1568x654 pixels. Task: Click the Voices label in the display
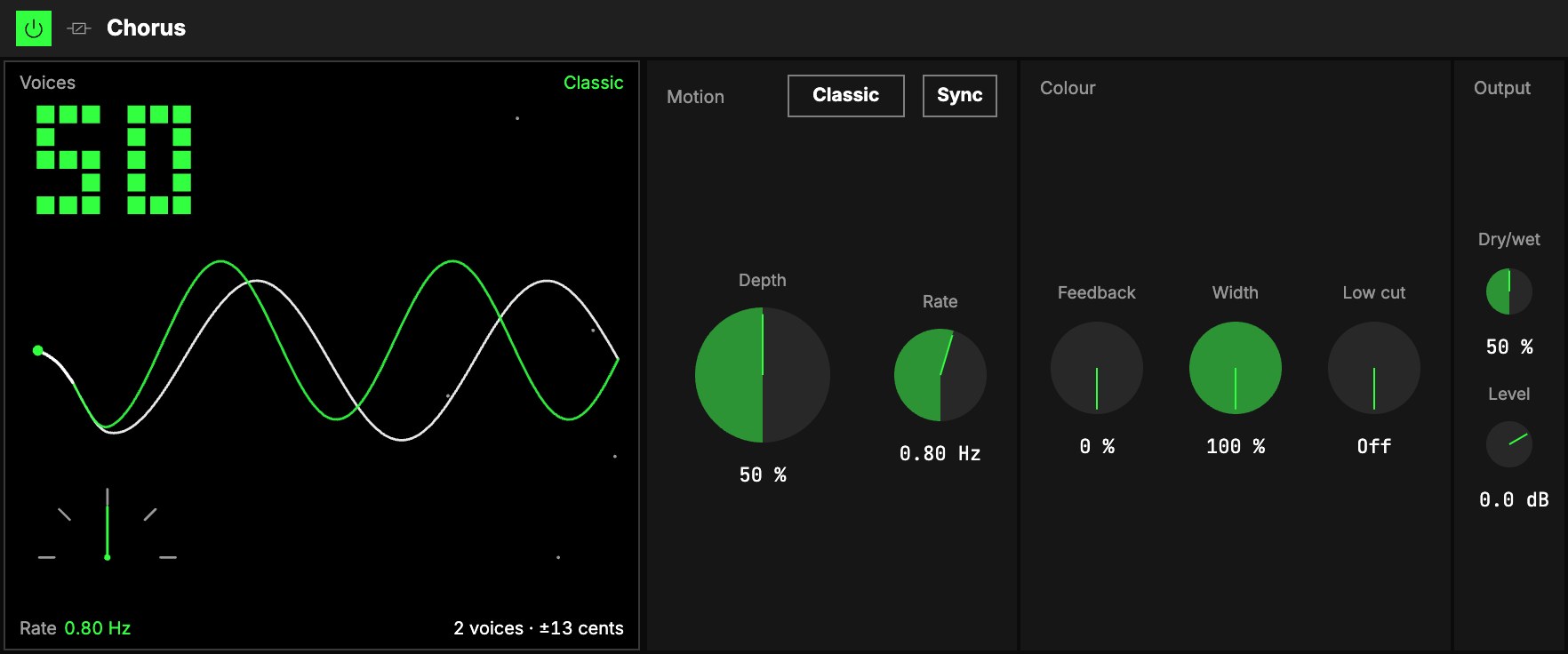(47, 83)
